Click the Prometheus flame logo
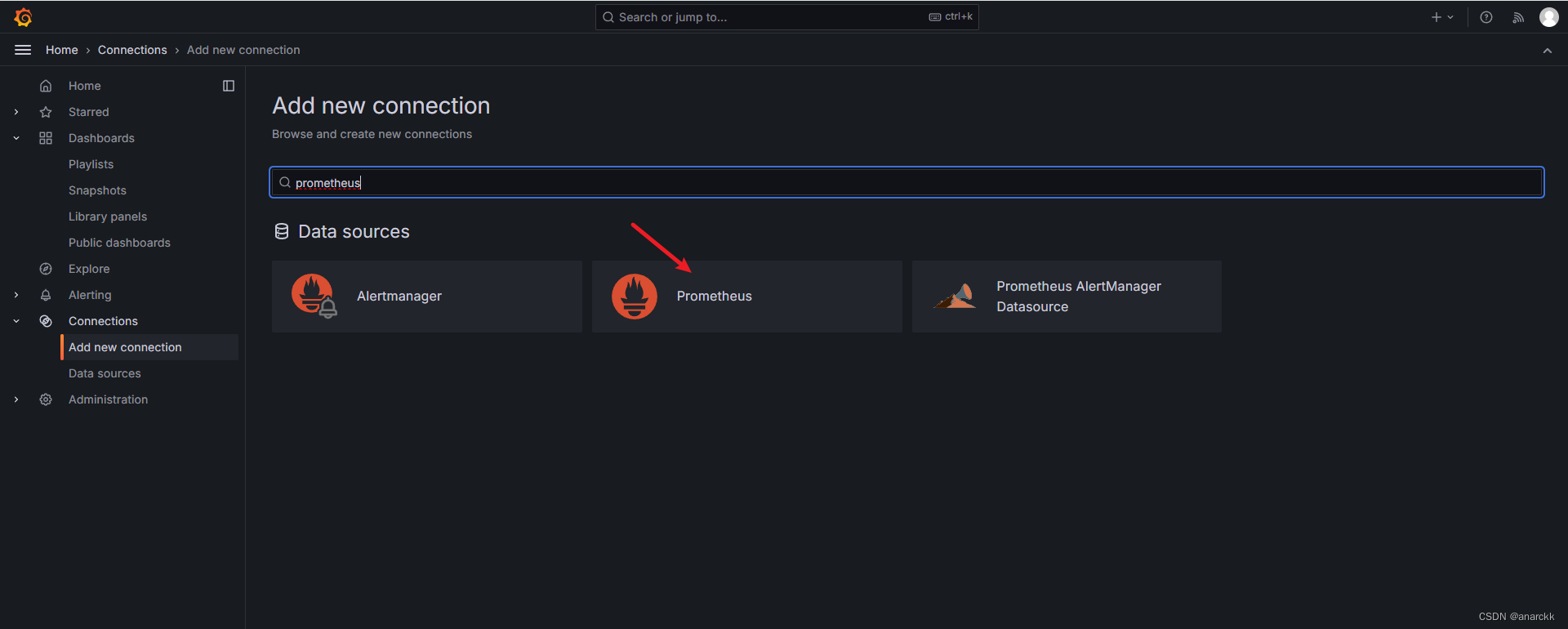The height and width of the screenshot is (629, 1568). click(635, 296)
